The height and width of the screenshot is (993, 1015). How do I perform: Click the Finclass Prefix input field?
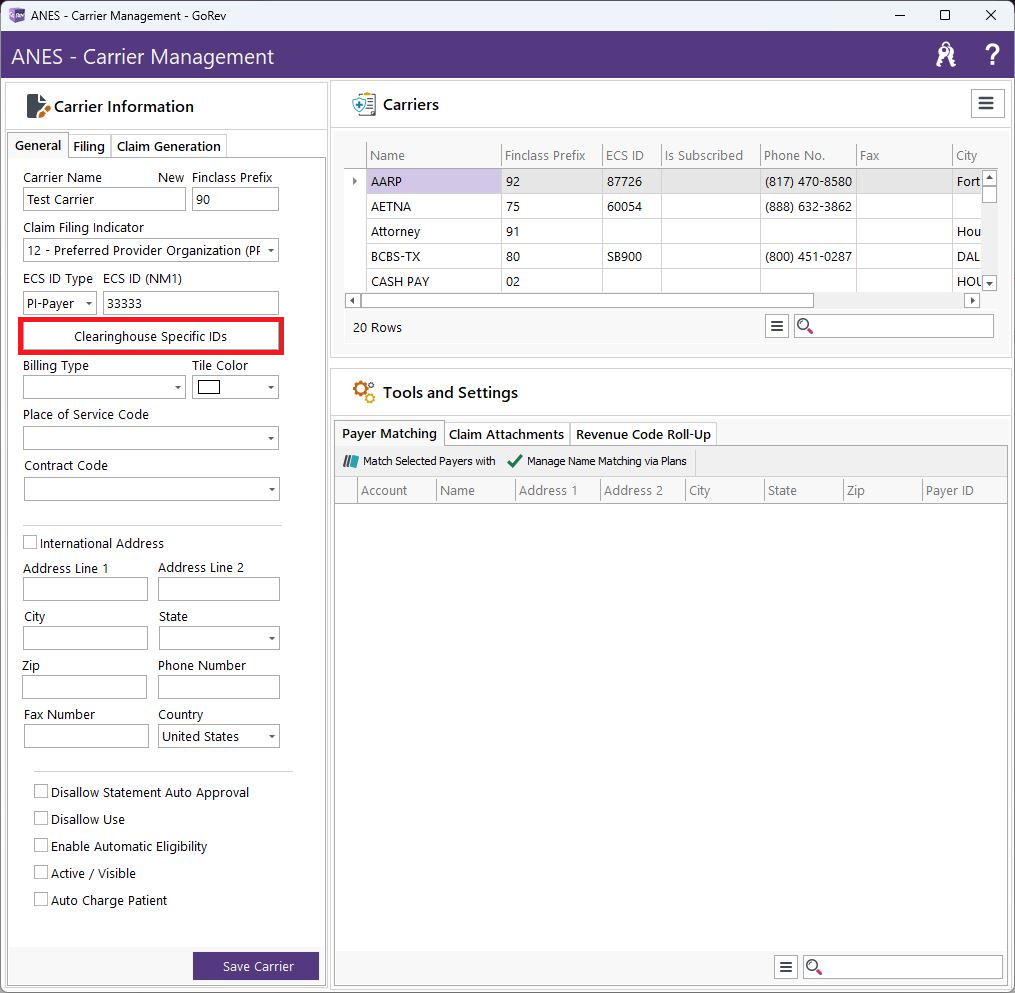(236, 199)
